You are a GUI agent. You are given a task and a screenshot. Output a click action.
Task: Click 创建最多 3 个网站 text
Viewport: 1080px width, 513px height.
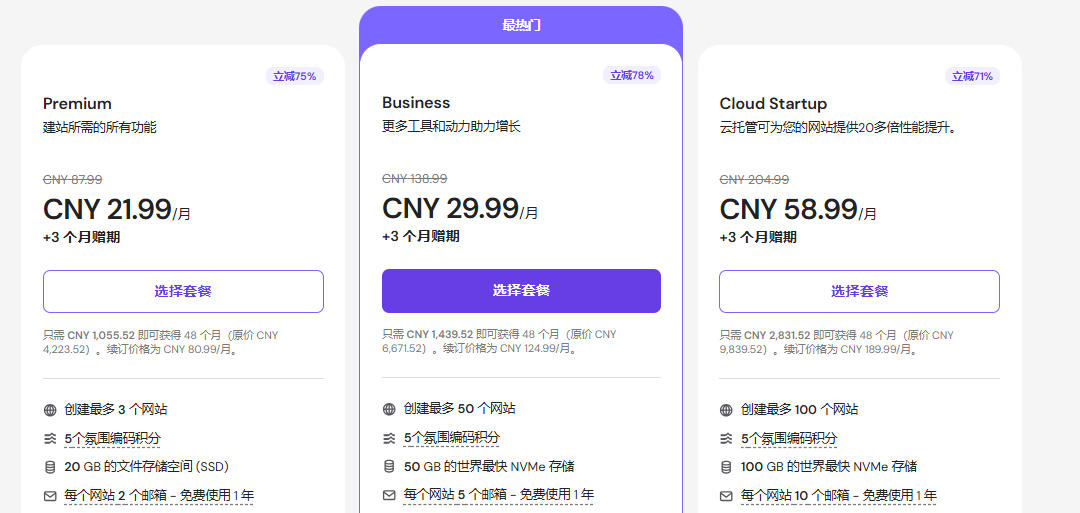(116, 410)
